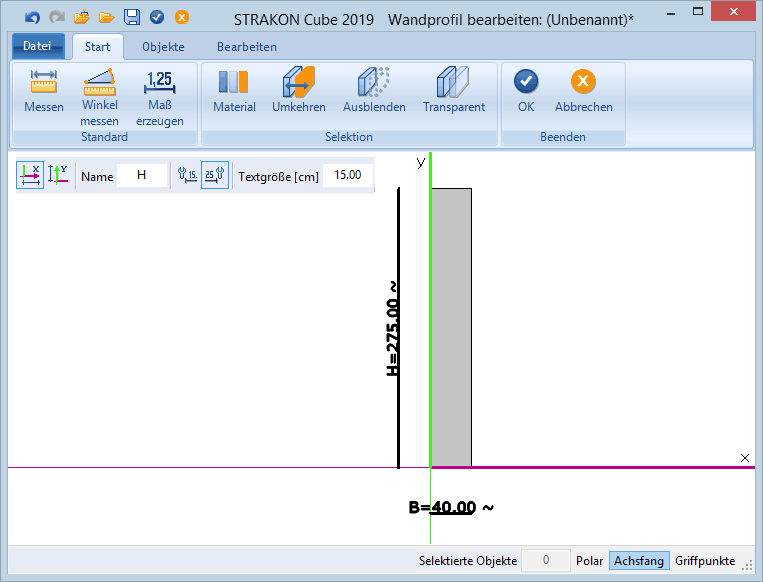Screen dimensions: 763x582
Task: Open the Datei menu
Action: coord(38,46)
